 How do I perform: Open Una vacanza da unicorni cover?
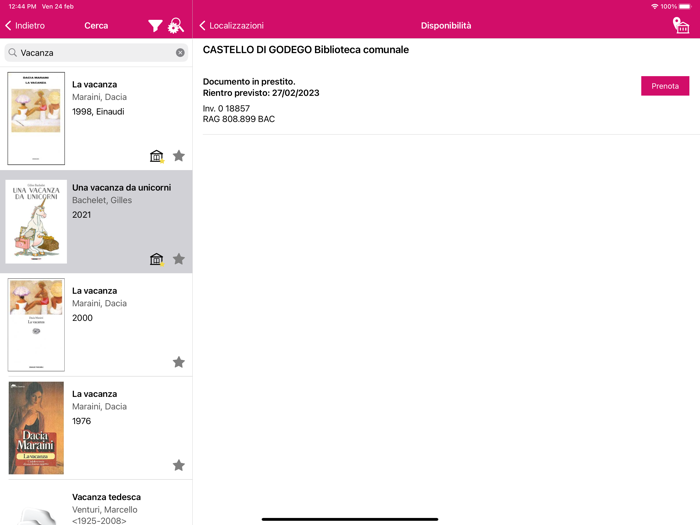coord(36,221)
